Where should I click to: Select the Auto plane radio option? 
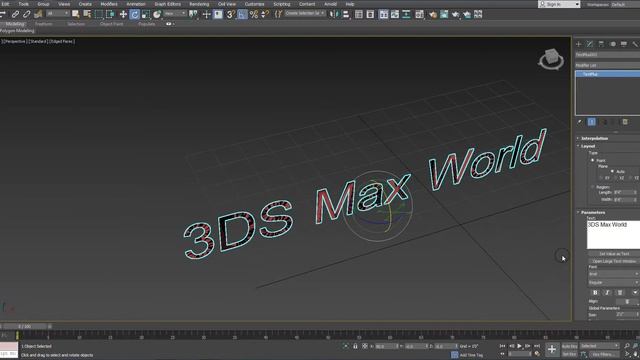point(612,171)
